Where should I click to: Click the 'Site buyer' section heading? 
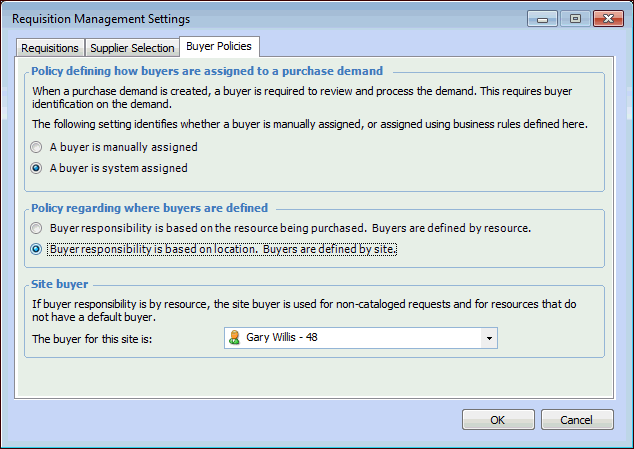[60, 284]
